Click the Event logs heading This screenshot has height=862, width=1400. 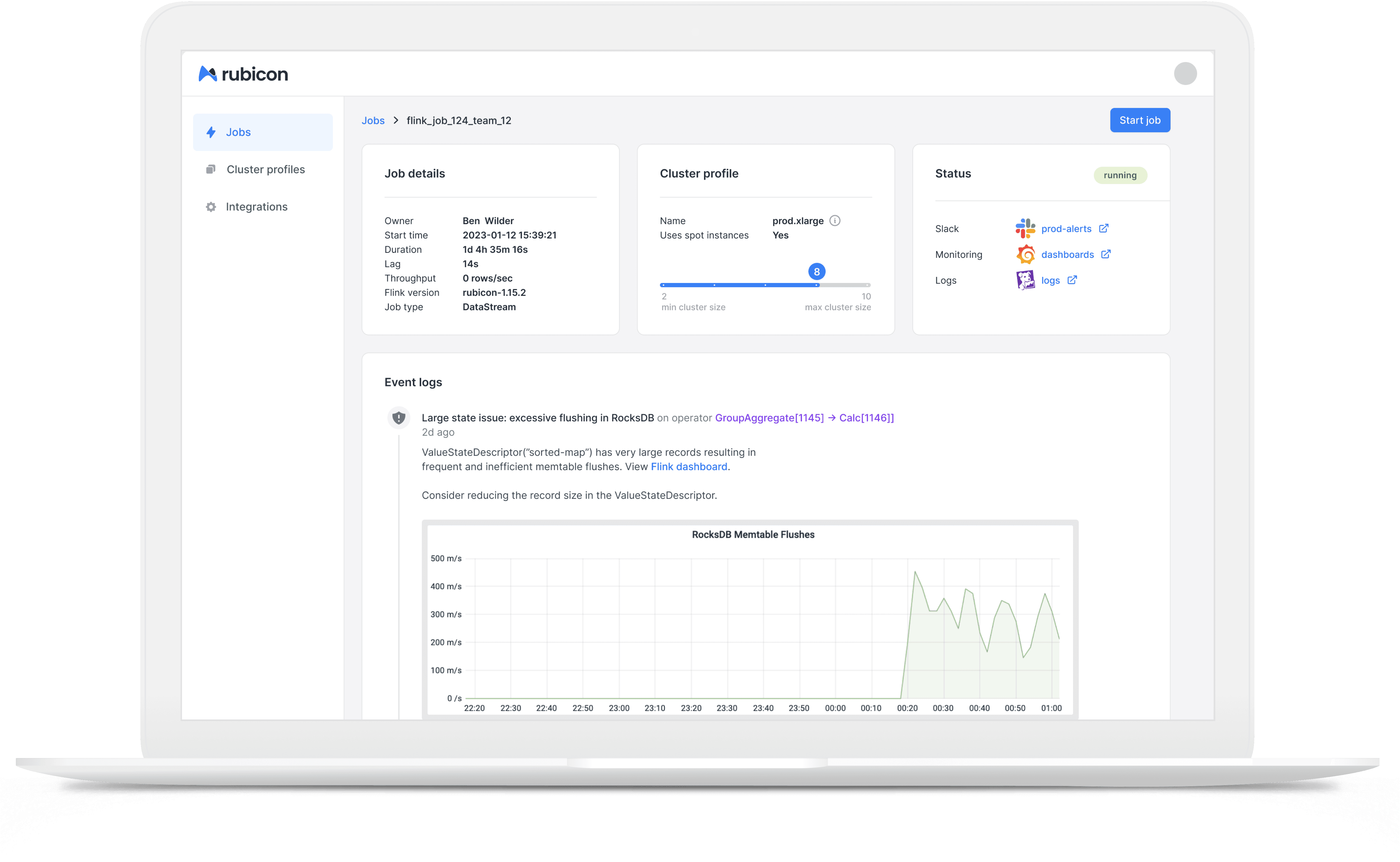point(413,382)
